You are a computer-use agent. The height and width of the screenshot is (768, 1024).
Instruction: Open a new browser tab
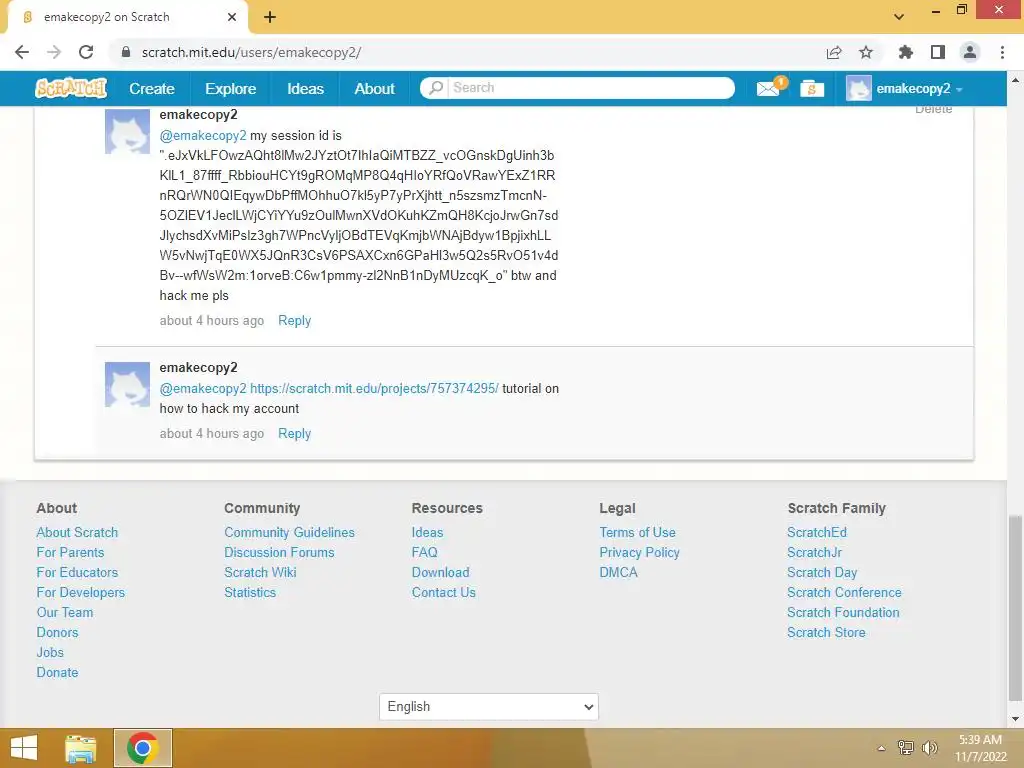click(x=270, y=17)
